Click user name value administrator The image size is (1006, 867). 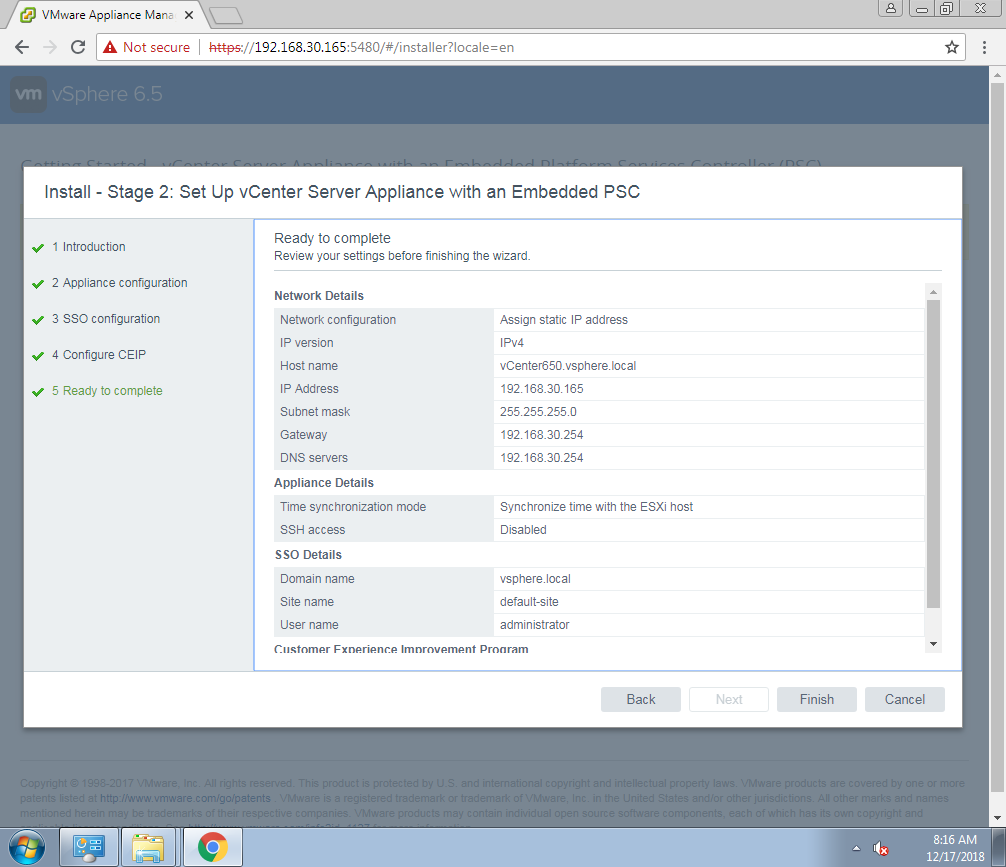[x=534, y=625]
